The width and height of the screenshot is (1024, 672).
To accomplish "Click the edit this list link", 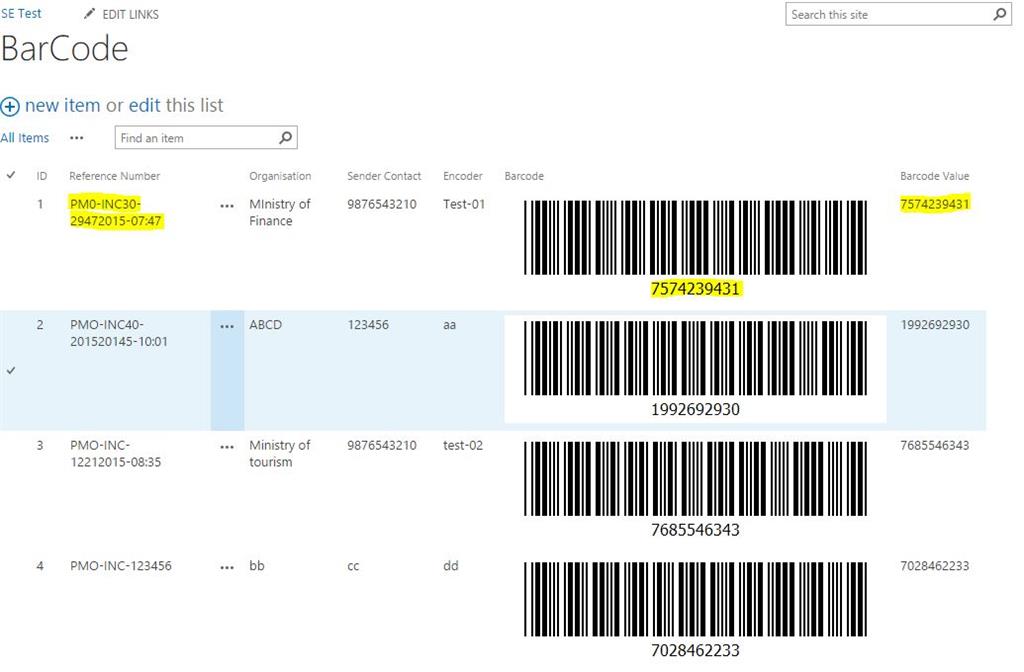I will coord(144,105).
